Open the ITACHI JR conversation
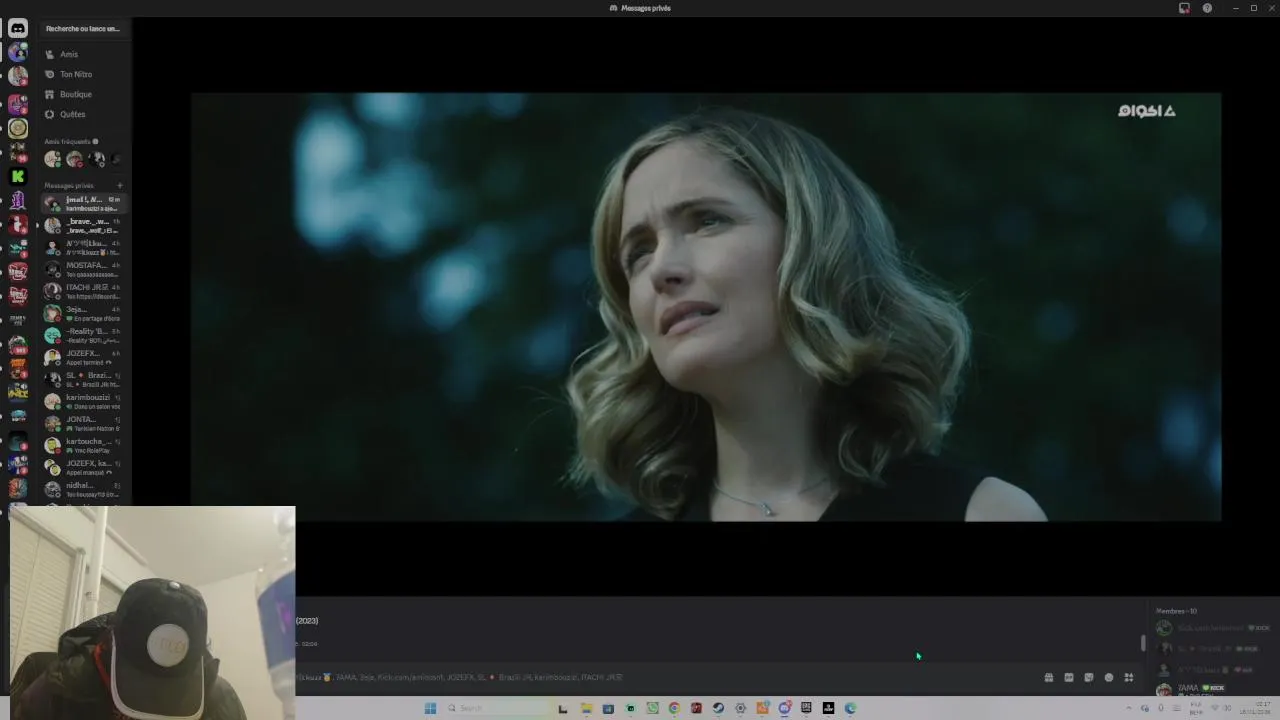 pos(82,292)
